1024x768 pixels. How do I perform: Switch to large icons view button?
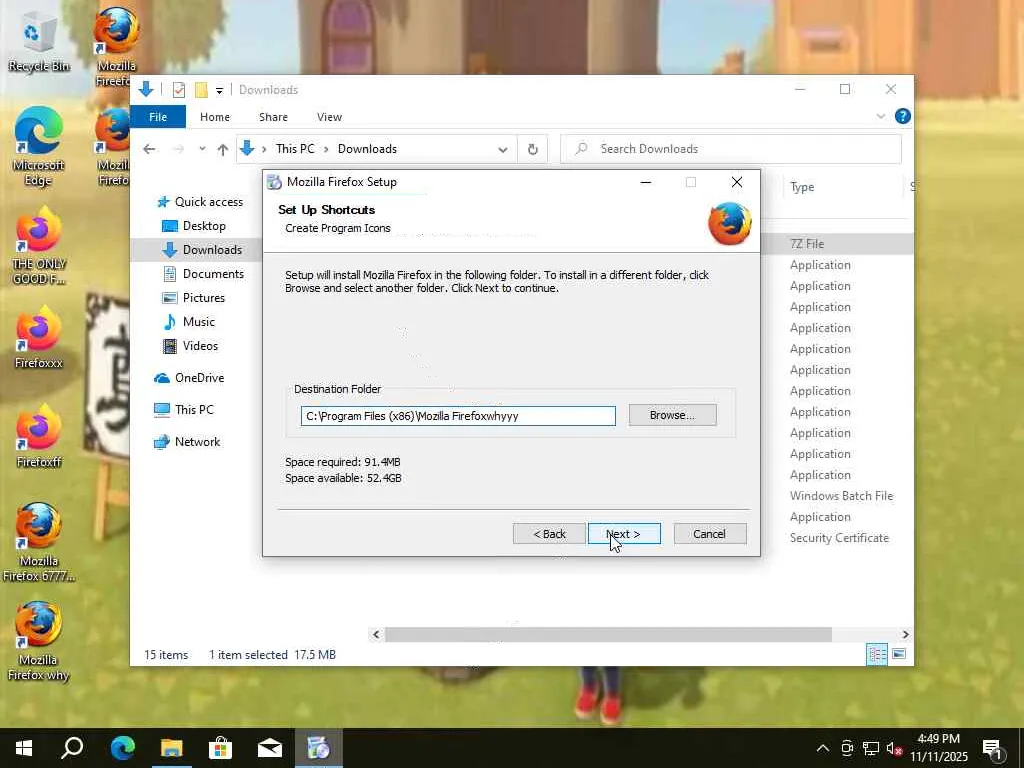(x=899, y=654)
